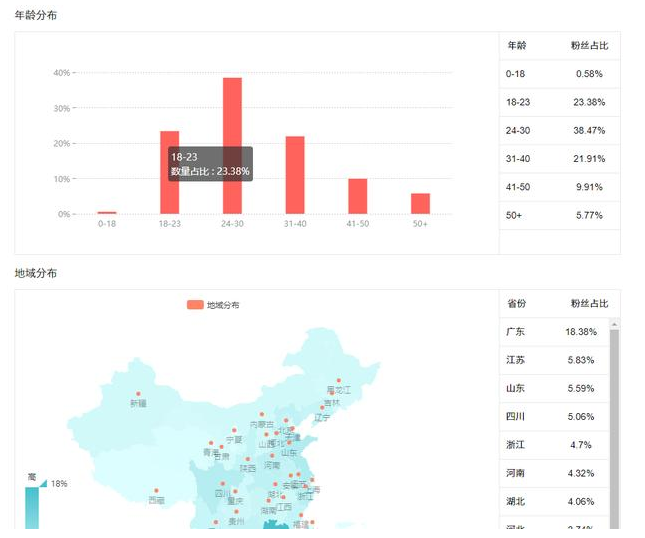645x538 pixels.
Task: Click the 31-40 age bar in chart
Action: (x=295, y=175)
